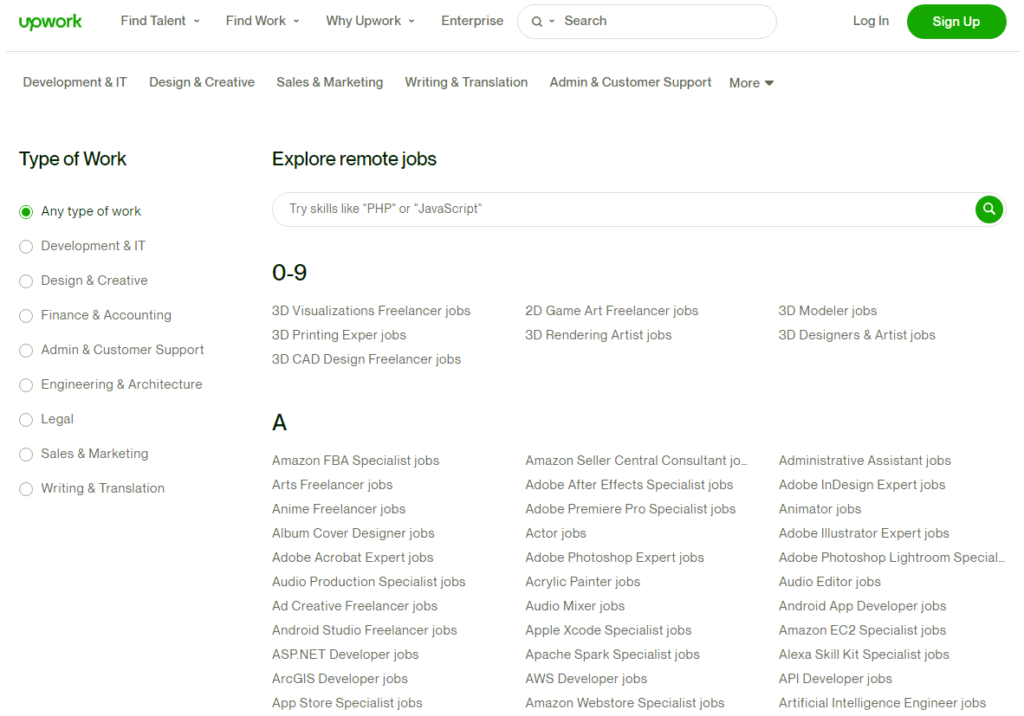Open Actor jobs link
Viewport: 1024px width, 716px height.
556,533
